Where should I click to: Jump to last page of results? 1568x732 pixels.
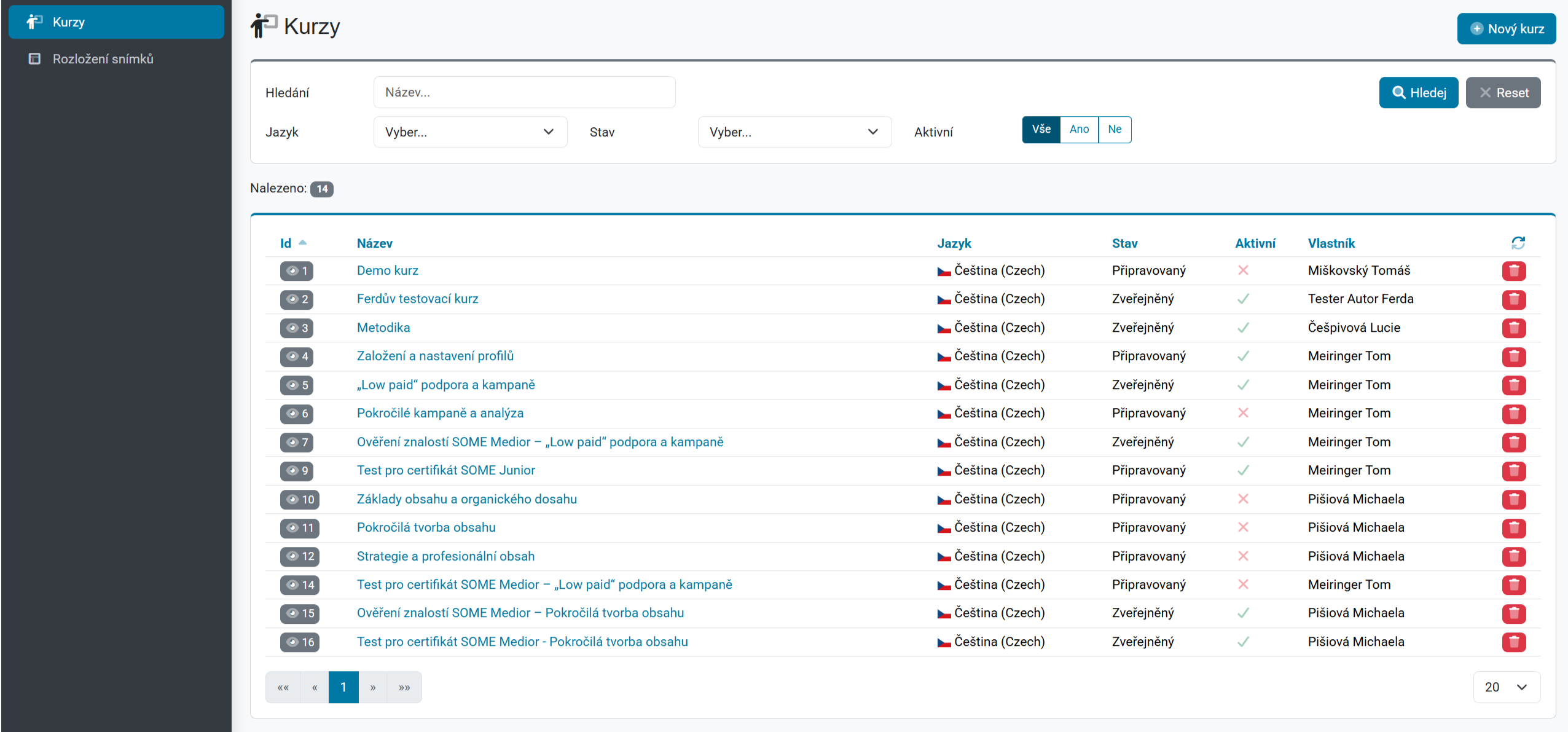404,687
